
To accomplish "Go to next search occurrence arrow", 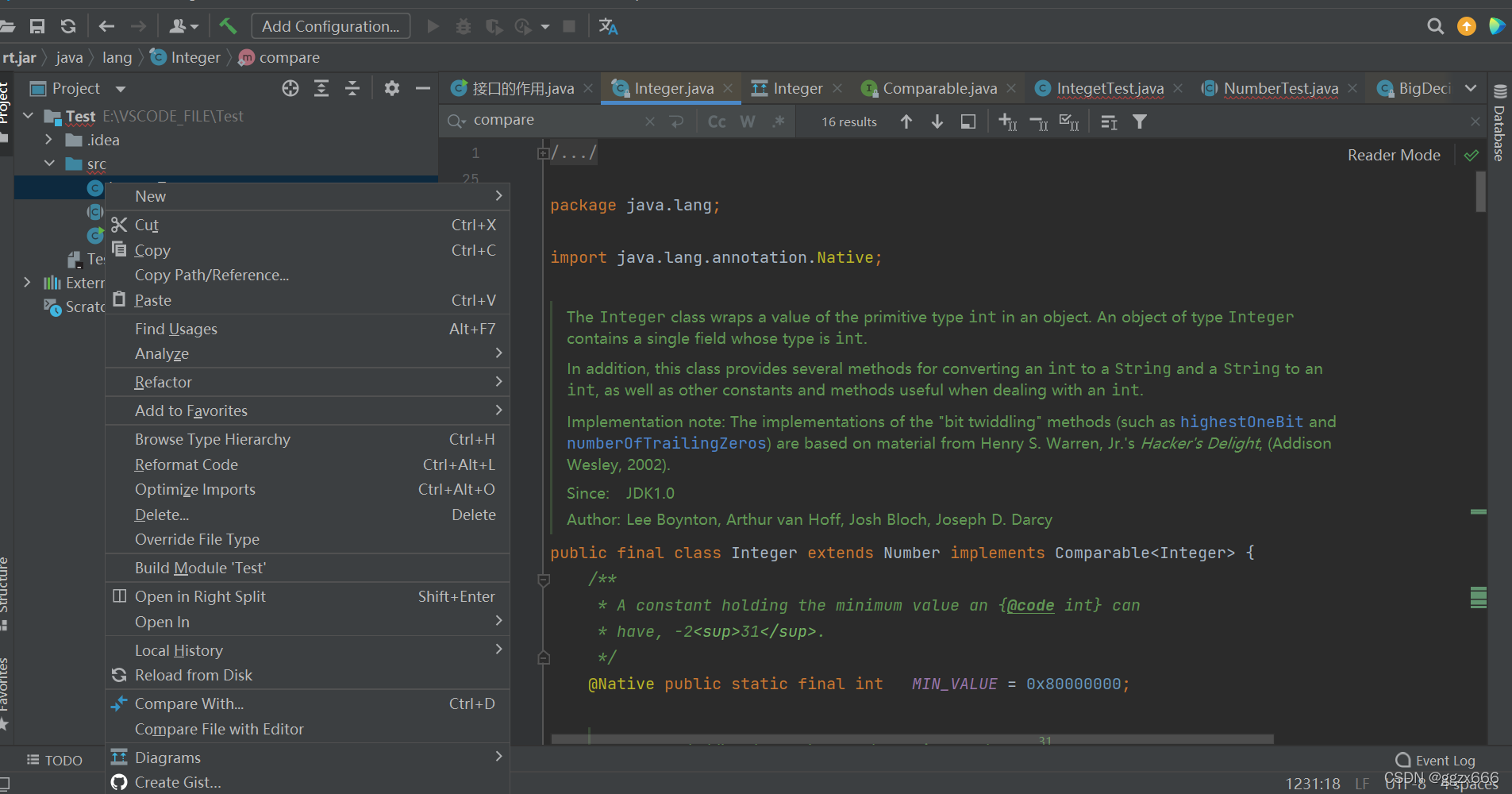I will click(x=937, y=121).
